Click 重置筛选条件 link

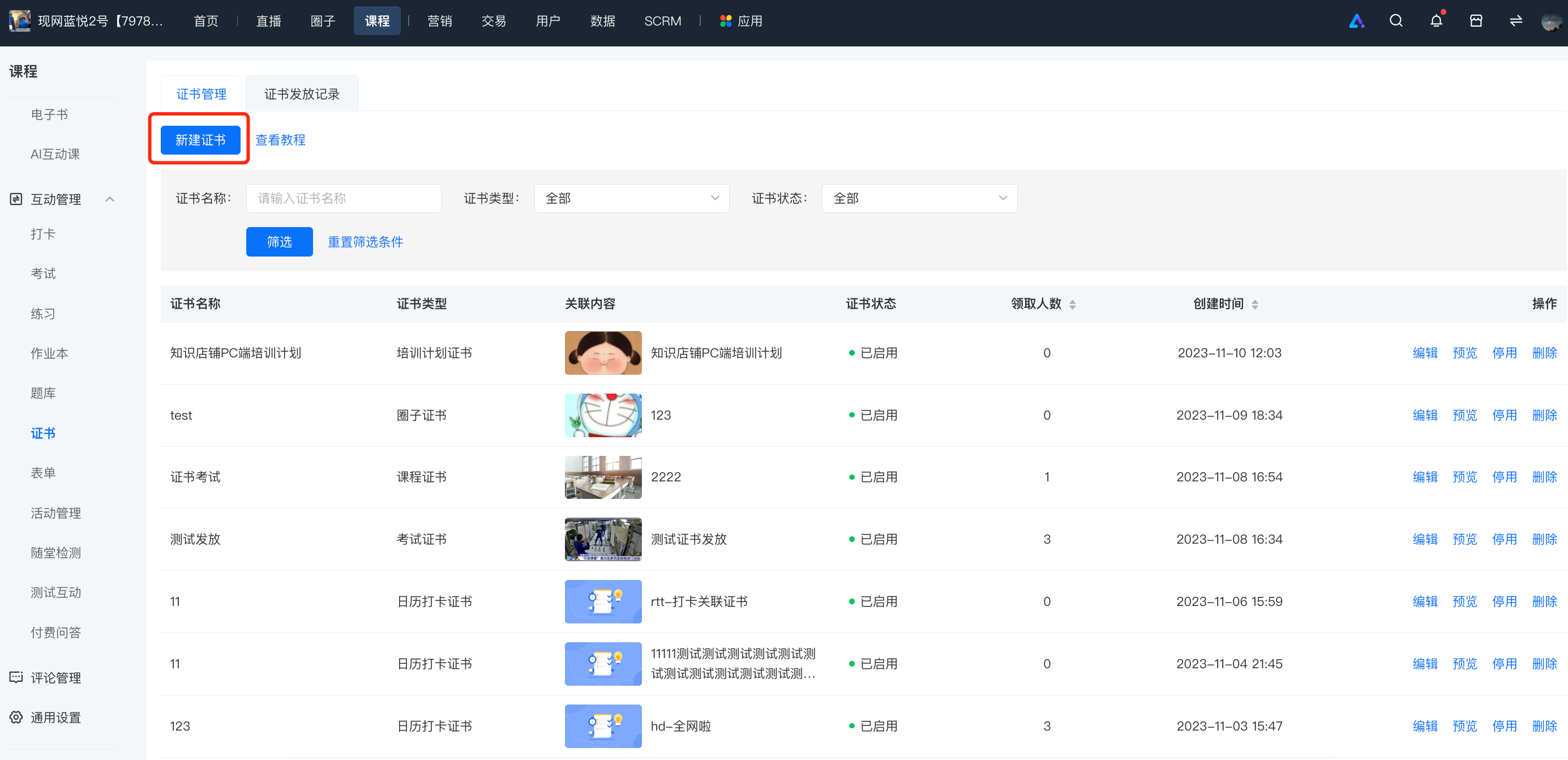(365, 242)
